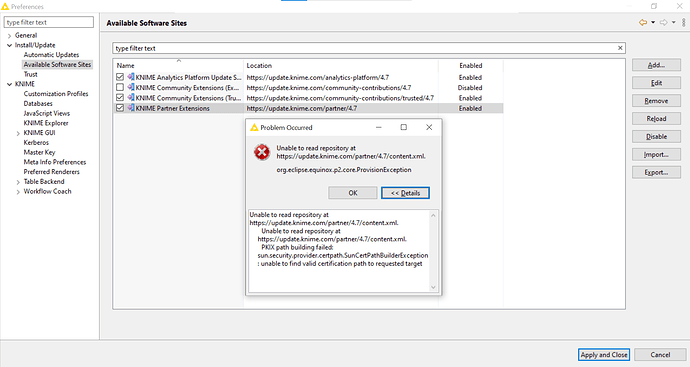
Task: Open Kerberos preferences
Action: pos(36,143)
